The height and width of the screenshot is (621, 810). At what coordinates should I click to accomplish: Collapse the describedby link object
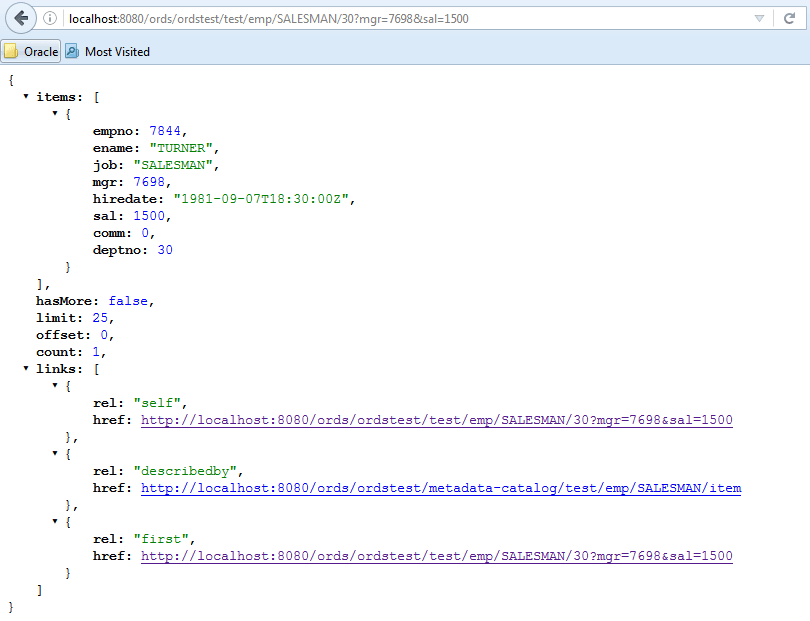click(x=55, y=453)
